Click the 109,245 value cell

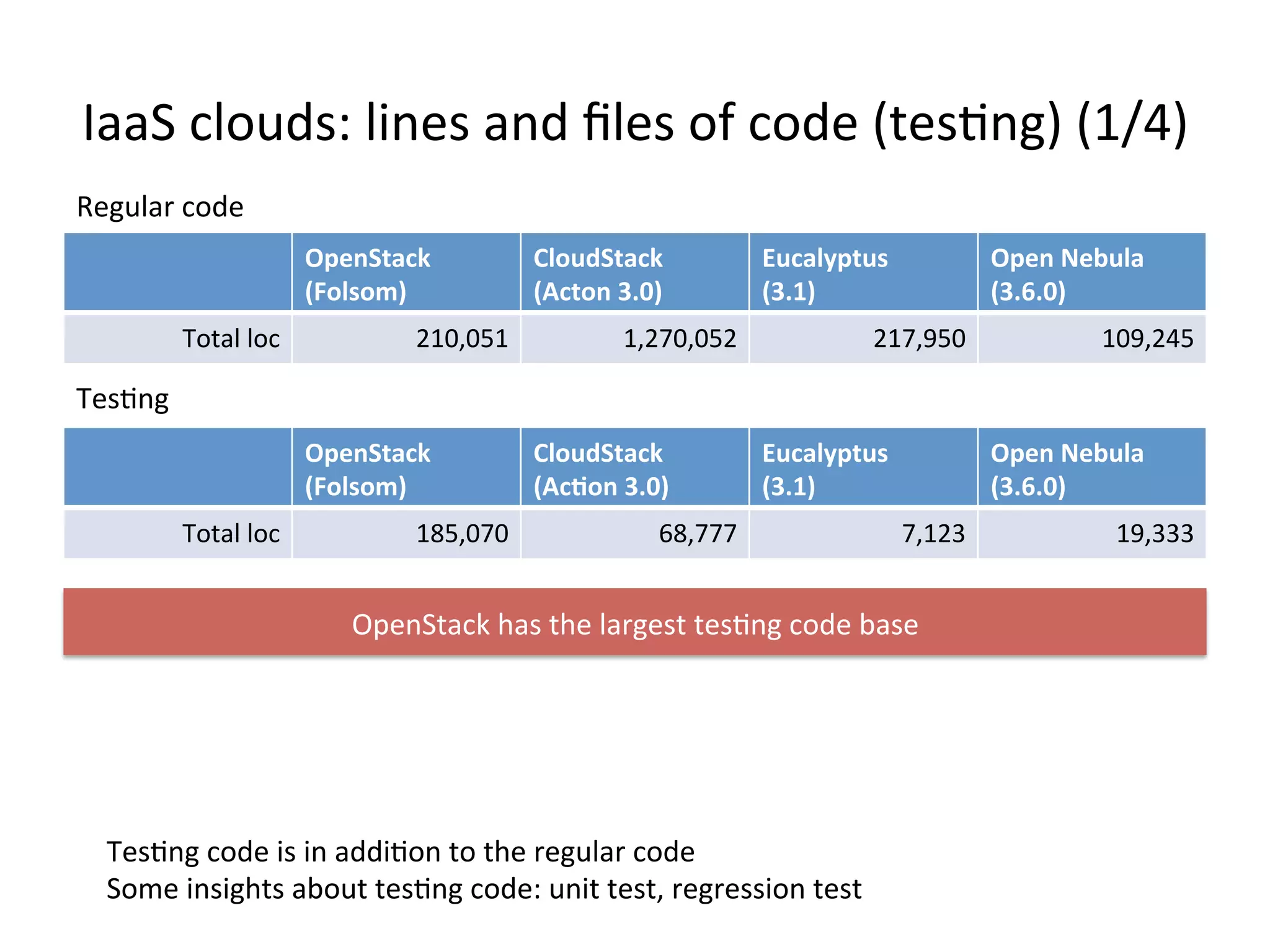click(x=1091, y=339)
